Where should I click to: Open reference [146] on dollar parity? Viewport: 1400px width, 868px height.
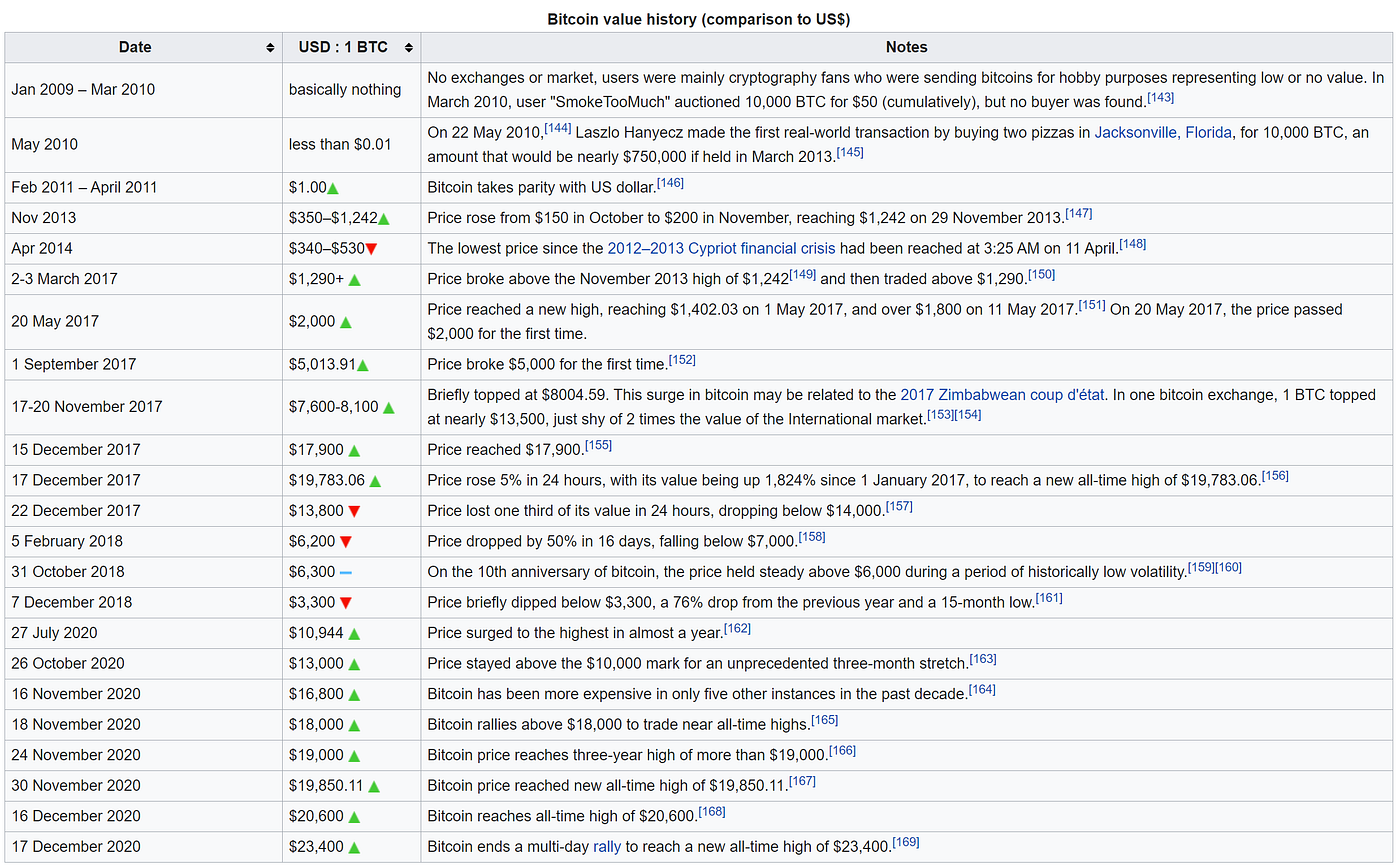pyautogui.click(x=671, y=183)
